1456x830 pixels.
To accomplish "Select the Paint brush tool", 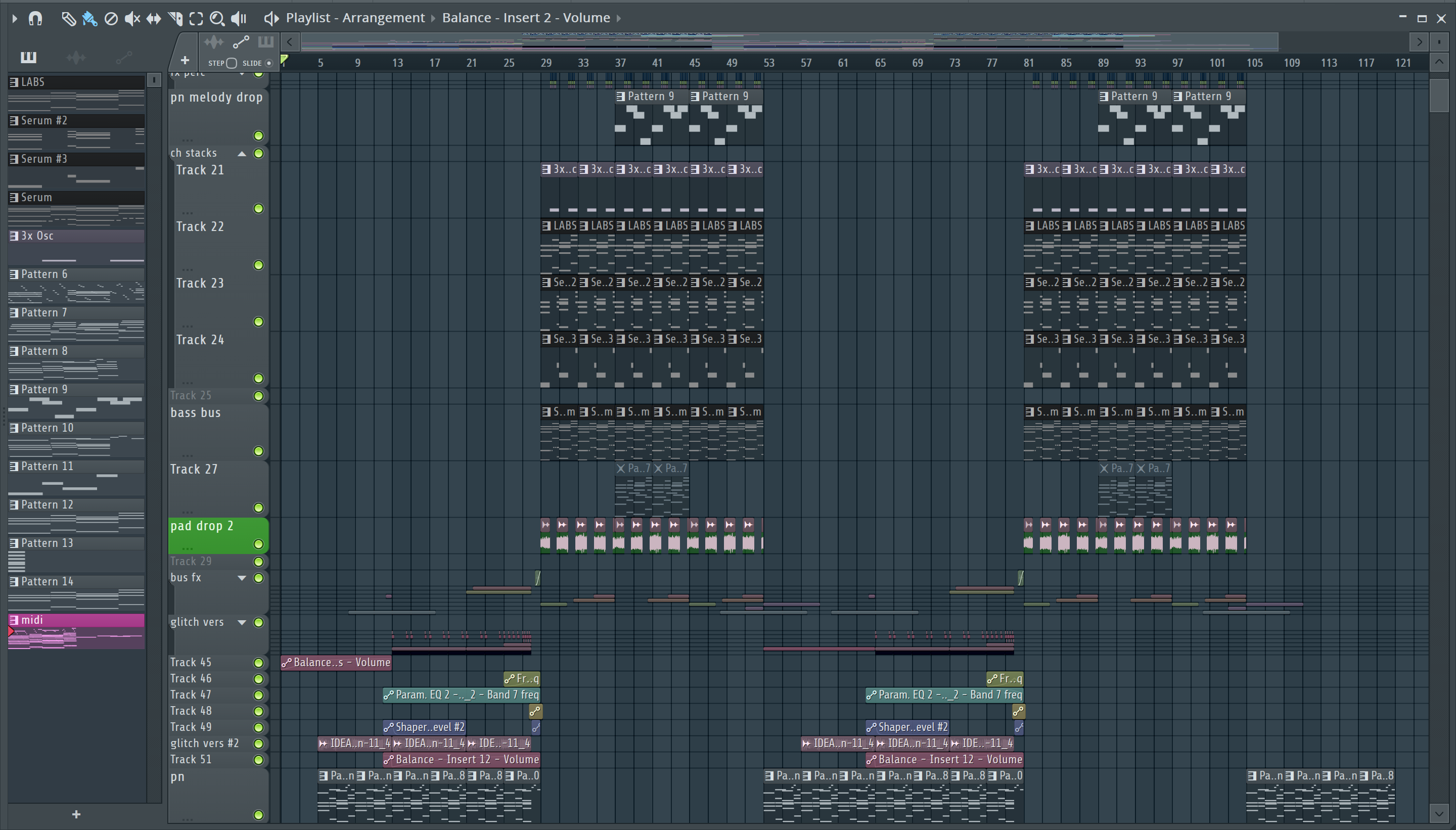I will (x=89, y=19).
